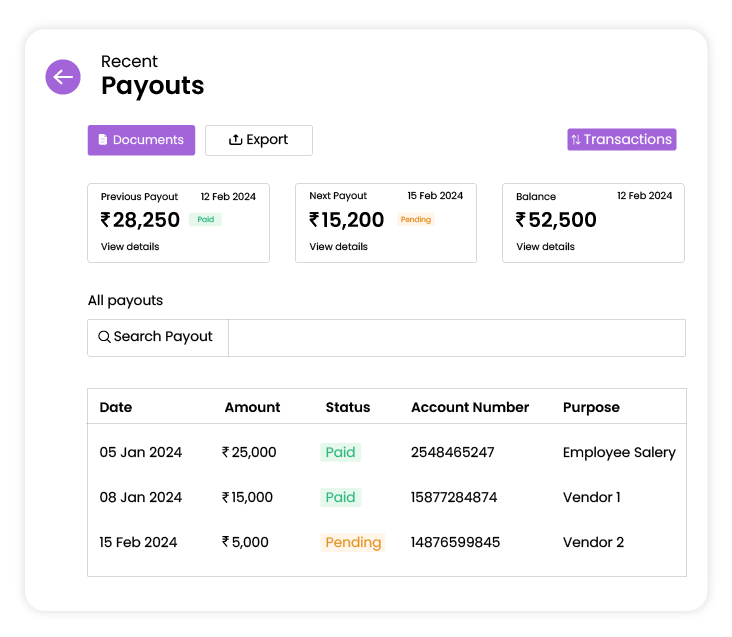View details of Previous Payout card
Screen dimensions: 732x637
click(x=130, y=246)
